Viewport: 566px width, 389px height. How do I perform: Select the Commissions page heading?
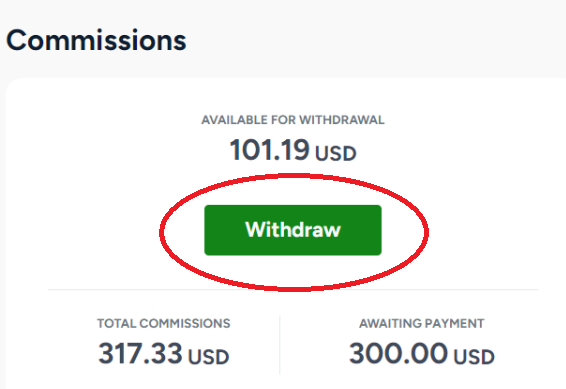(96, 40)
